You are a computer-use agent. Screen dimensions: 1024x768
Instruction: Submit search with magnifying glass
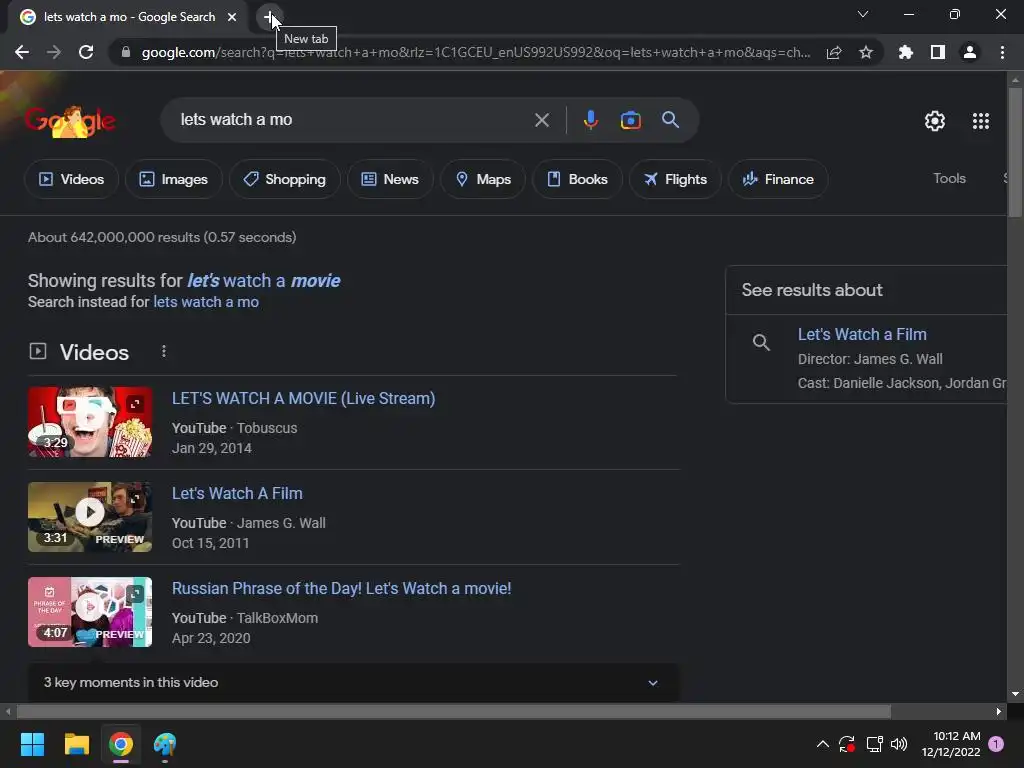pyautogui.click(x=670, y=120)
